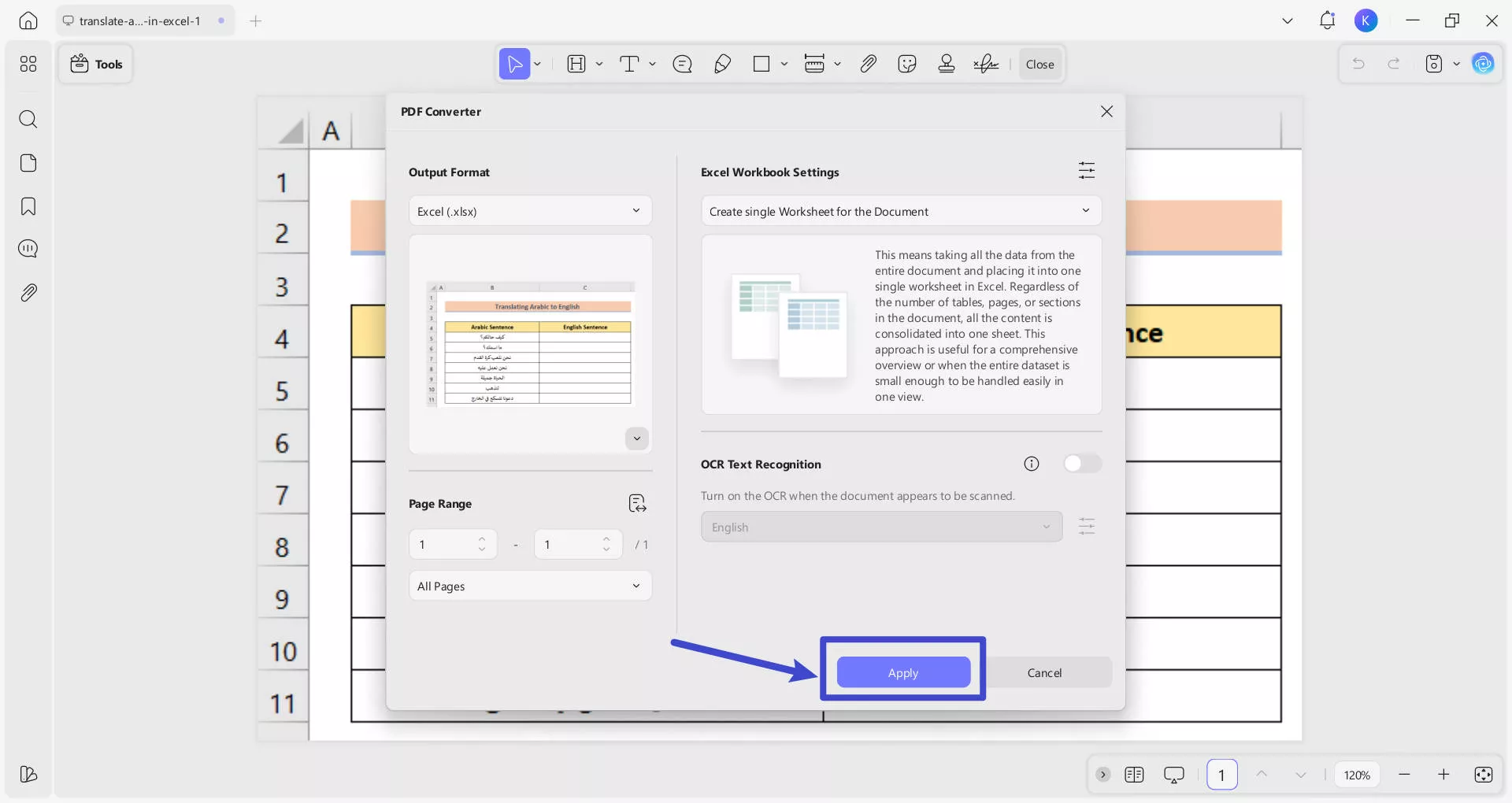This screenshot has height=803, width=1512.
Task: Click the 120% zoom level field
Action: (1357, 775)
